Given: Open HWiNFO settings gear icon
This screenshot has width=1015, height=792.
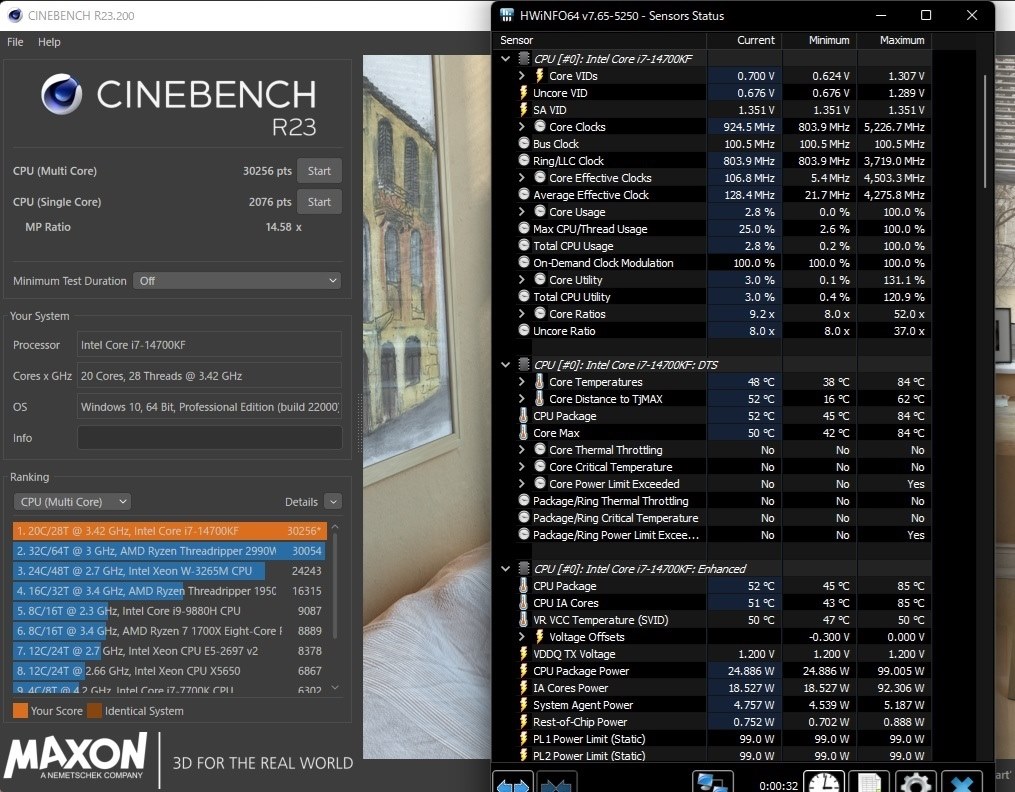Looking at the screenshot, I should [915, 782].
